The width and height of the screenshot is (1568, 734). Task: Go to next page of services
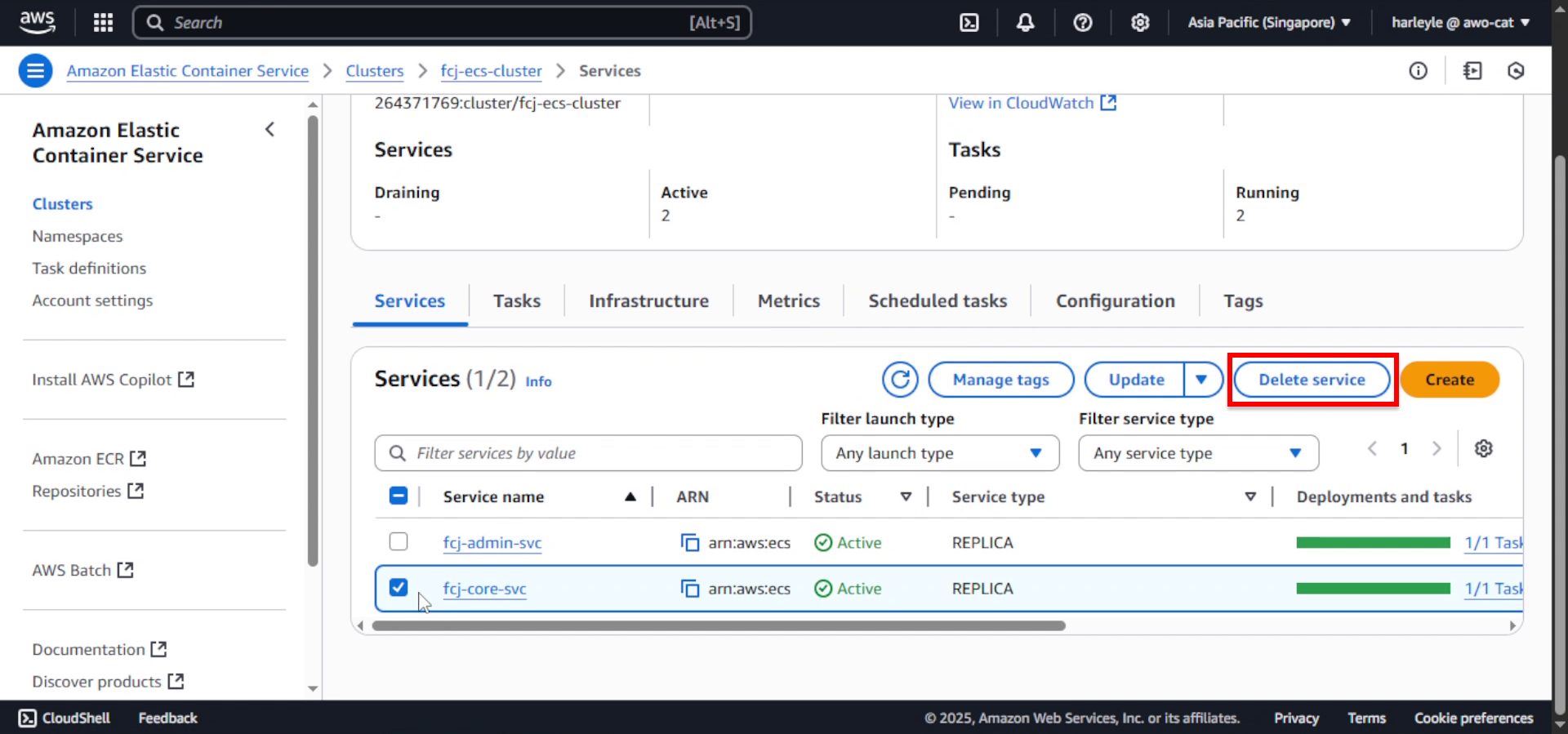tap(1437, 448)
